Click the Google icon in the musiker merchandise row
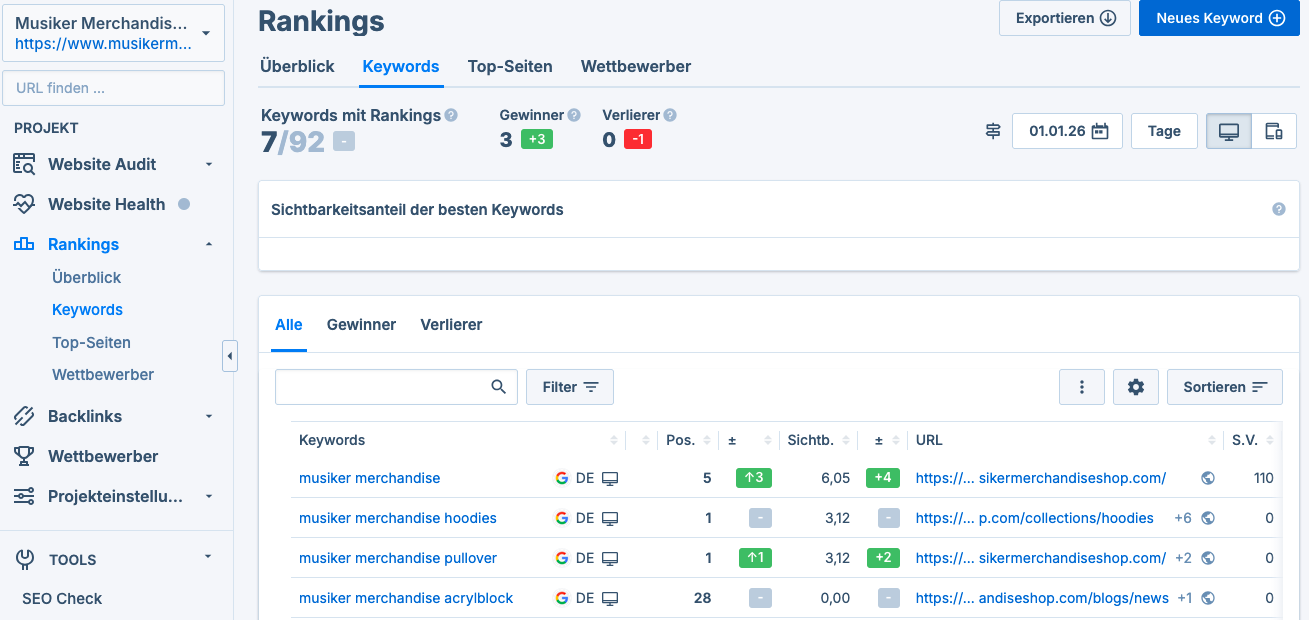Image resolution: width=1309 pixels, height=620 pixels. click(561, 478)
